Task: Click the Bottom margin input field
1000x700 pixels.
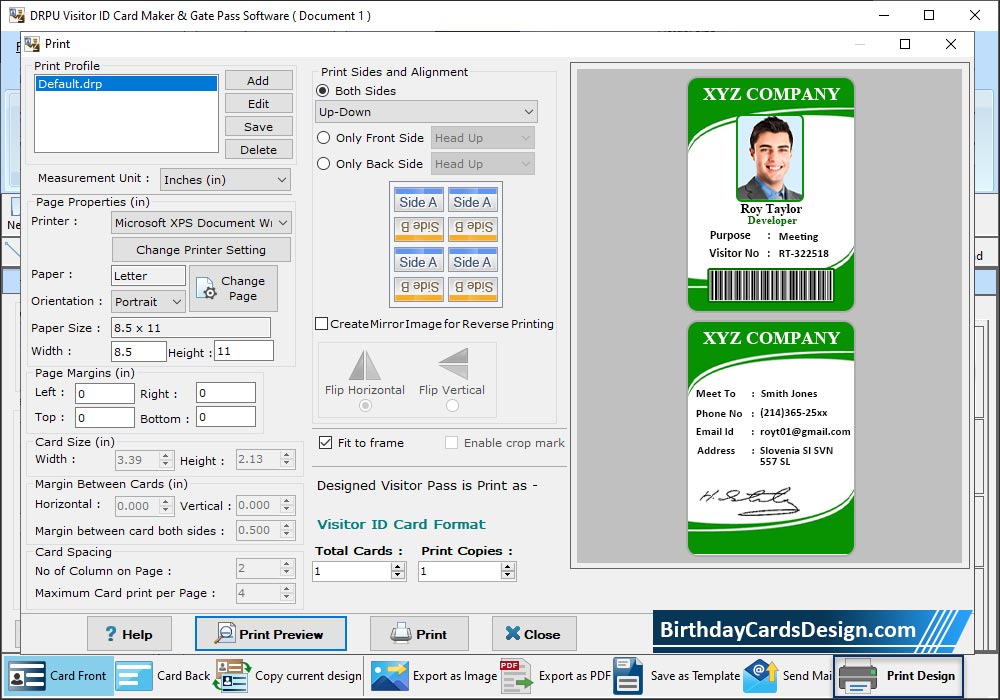Action: pyautogui.click(x=226, y=417)
